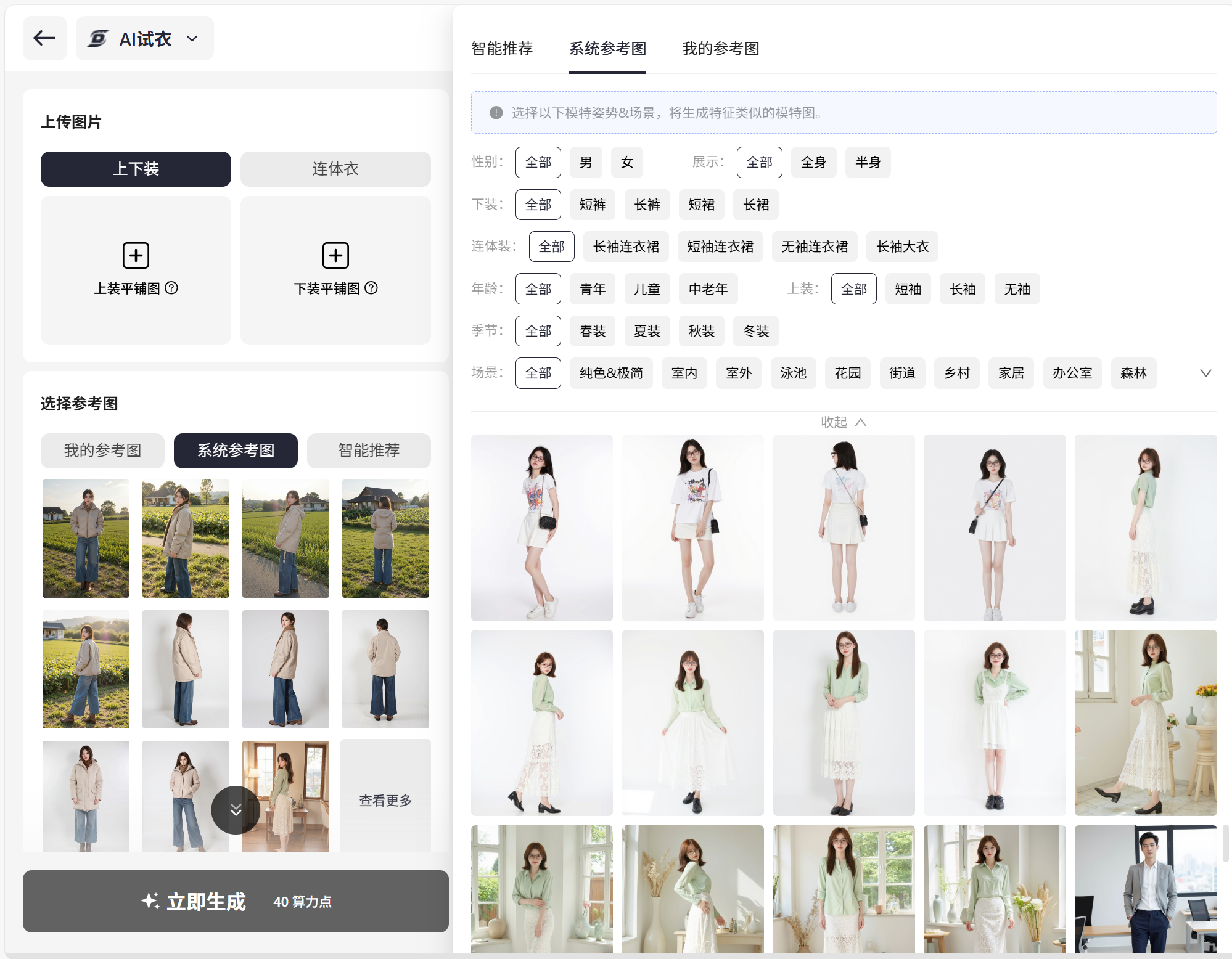
Task: Select 半身 display filter
Action: pos(867,162)
